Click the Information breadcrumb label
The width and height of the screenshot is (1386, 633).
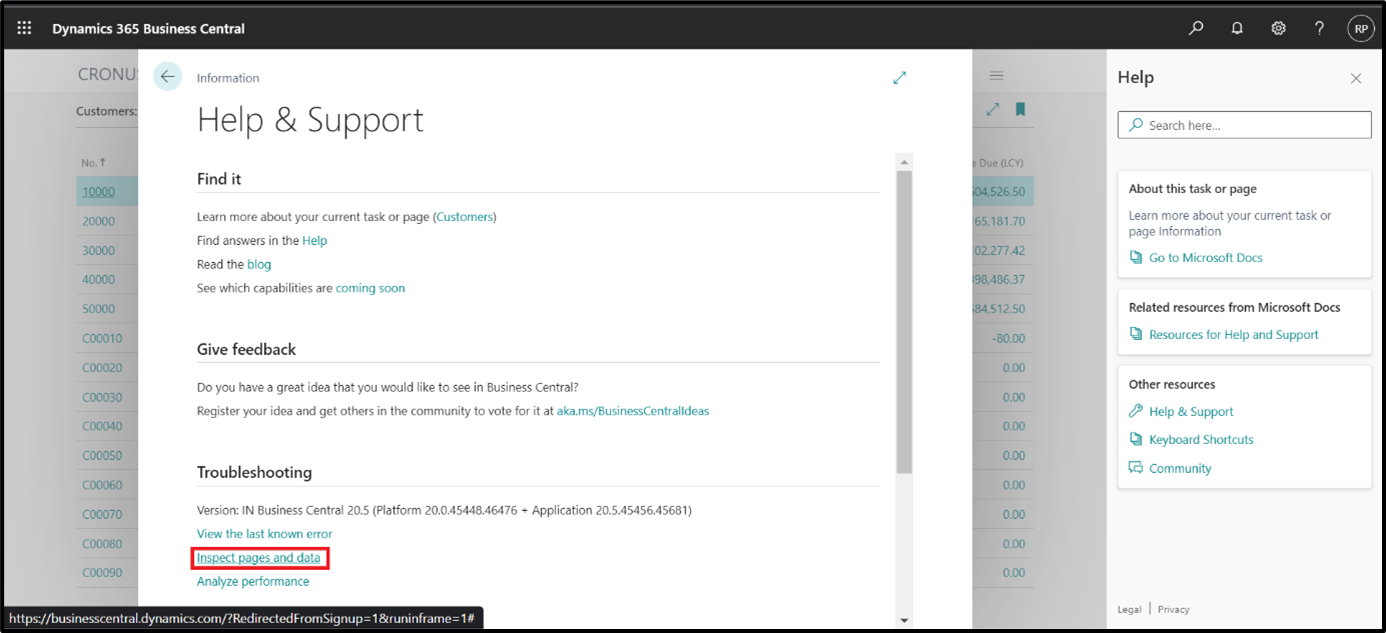click(228, 78)
